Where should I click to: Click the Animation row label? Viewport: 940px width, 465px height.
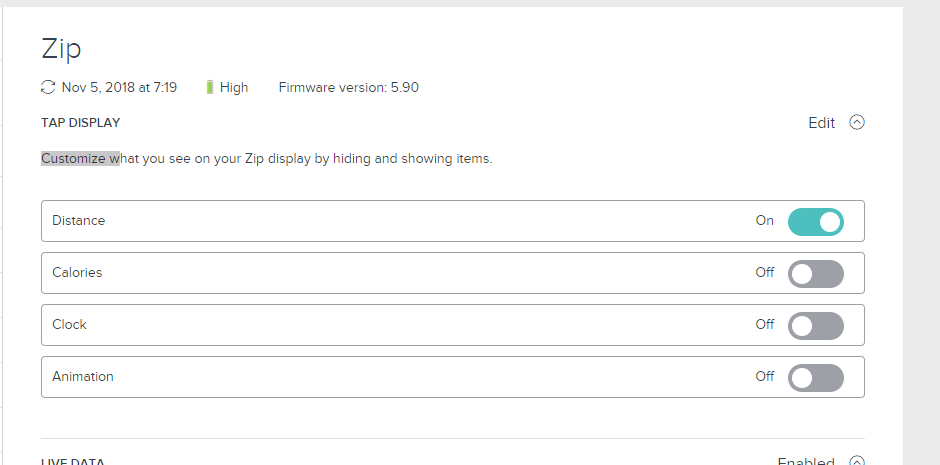[x=82, y=377]
